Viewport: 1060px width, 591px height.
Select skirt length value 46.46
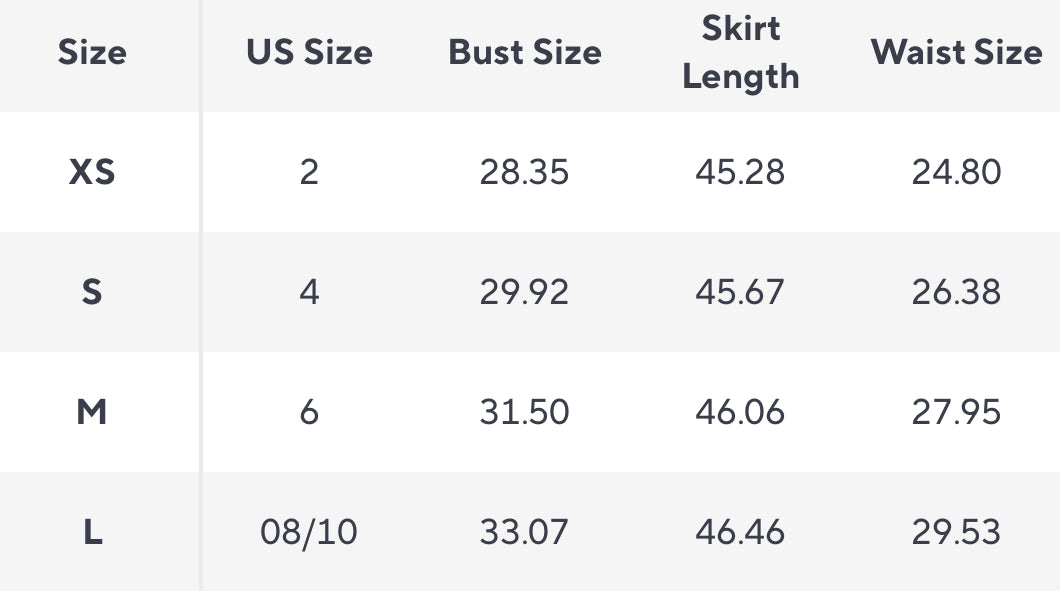[x=740, y=532]
